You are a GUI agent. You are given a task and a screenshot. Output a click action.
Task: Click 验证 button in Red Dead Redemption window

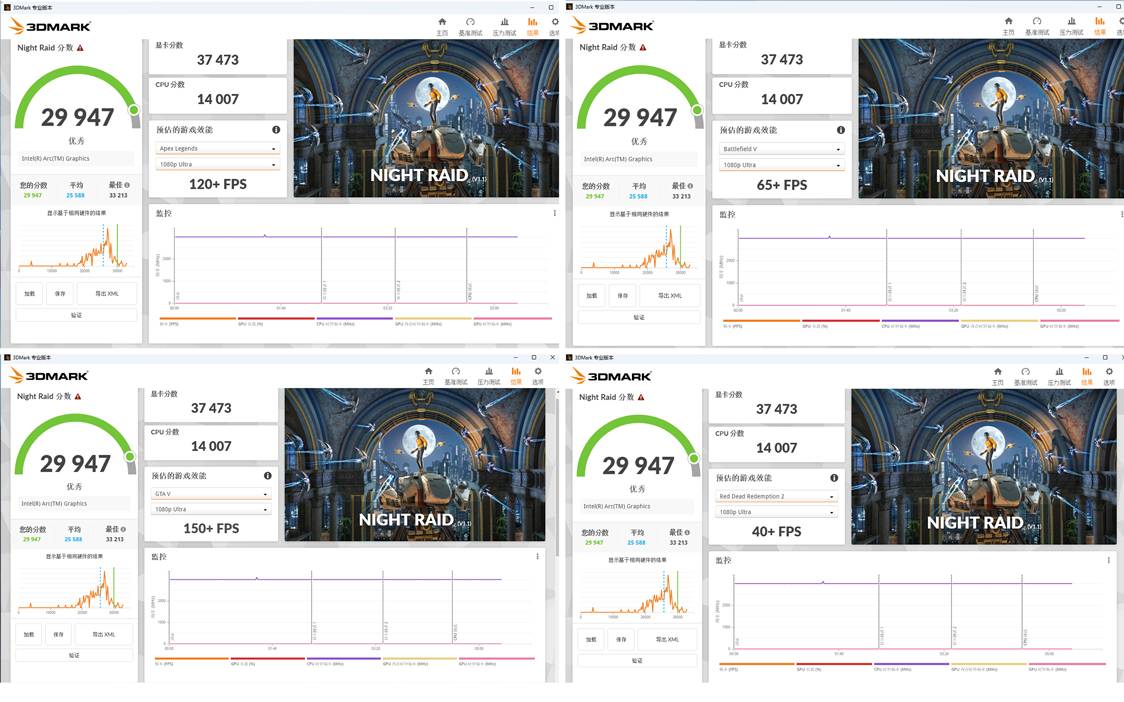pyautogui.click(x=637, y=660)
